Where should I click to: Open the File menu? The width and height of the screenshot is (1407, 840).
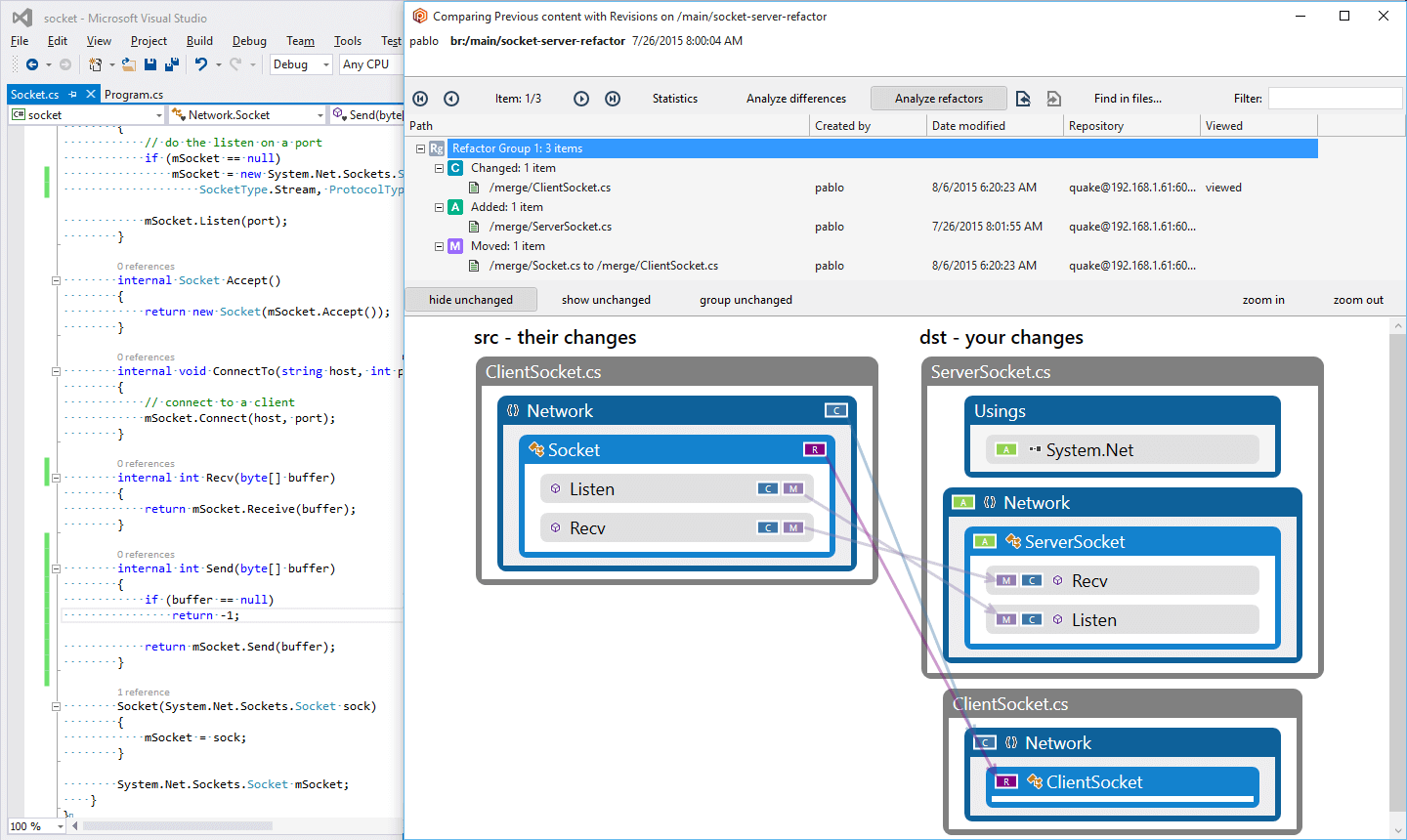point(20,41)
